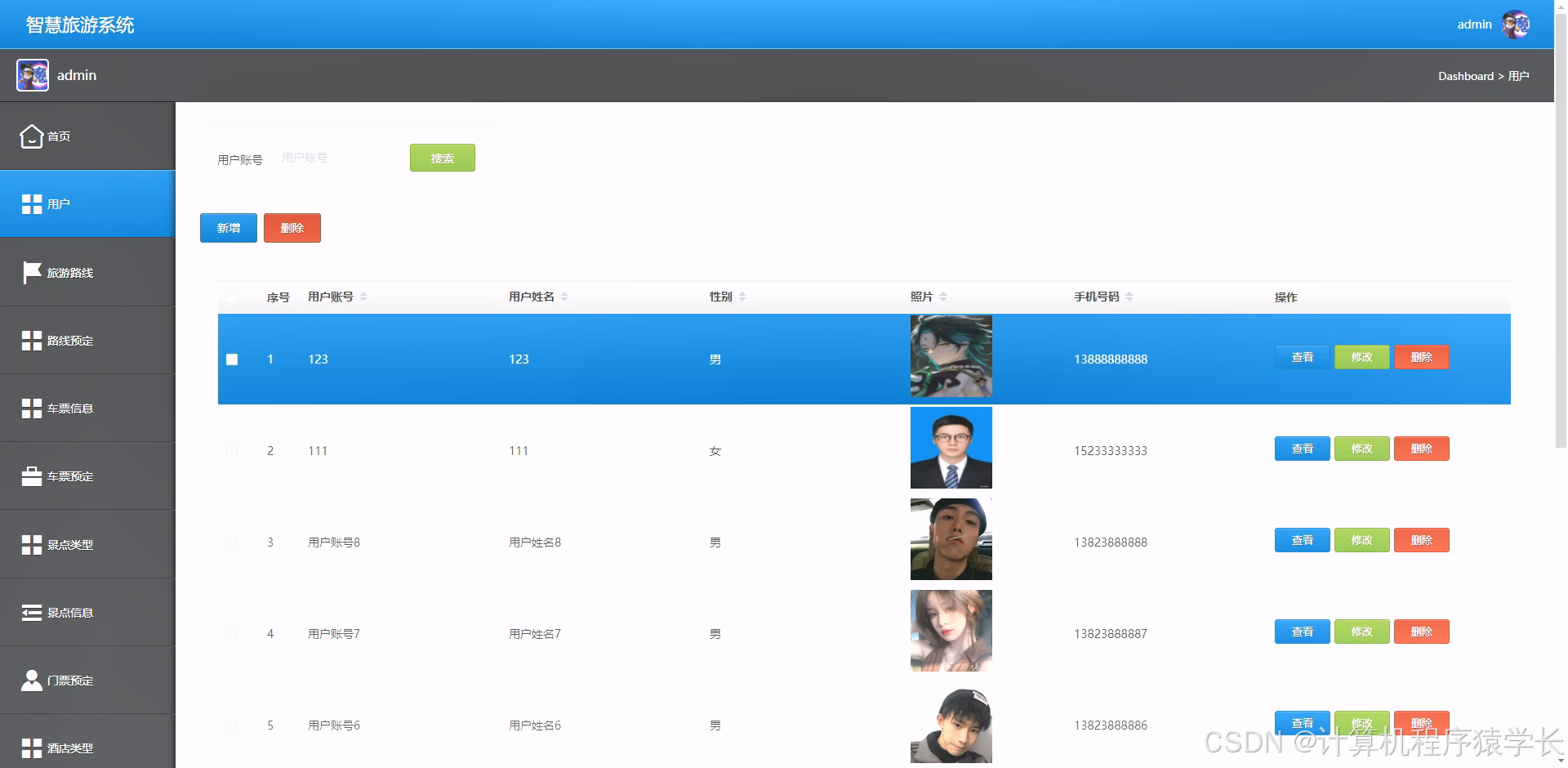Viewport: 1568px width, 768px height.
Task: Click the grid icon beside 路线预定
Action: [32, 341]
